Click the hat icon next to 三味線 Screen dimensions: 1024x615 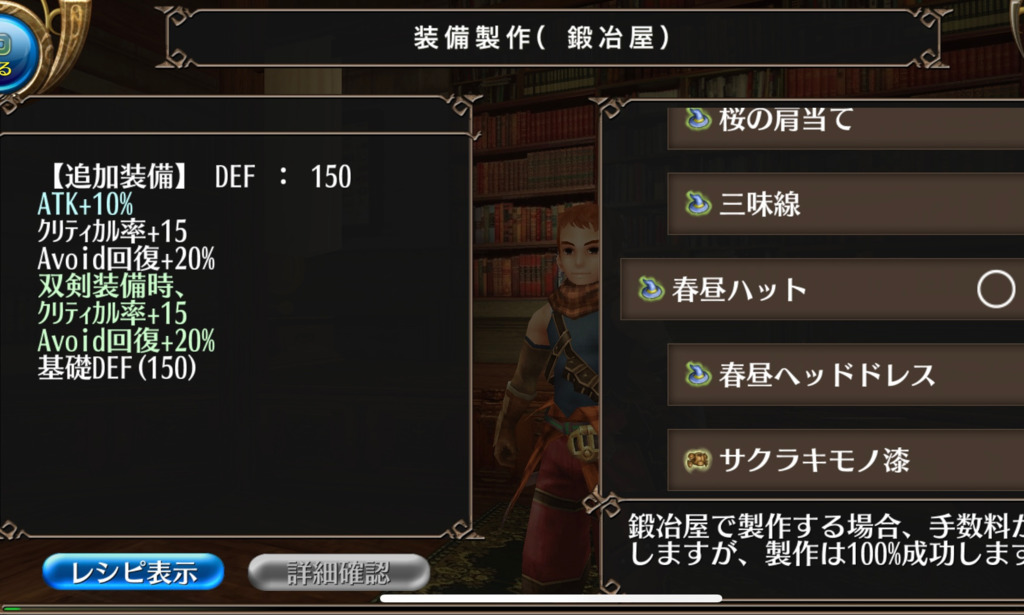(697, 204)
